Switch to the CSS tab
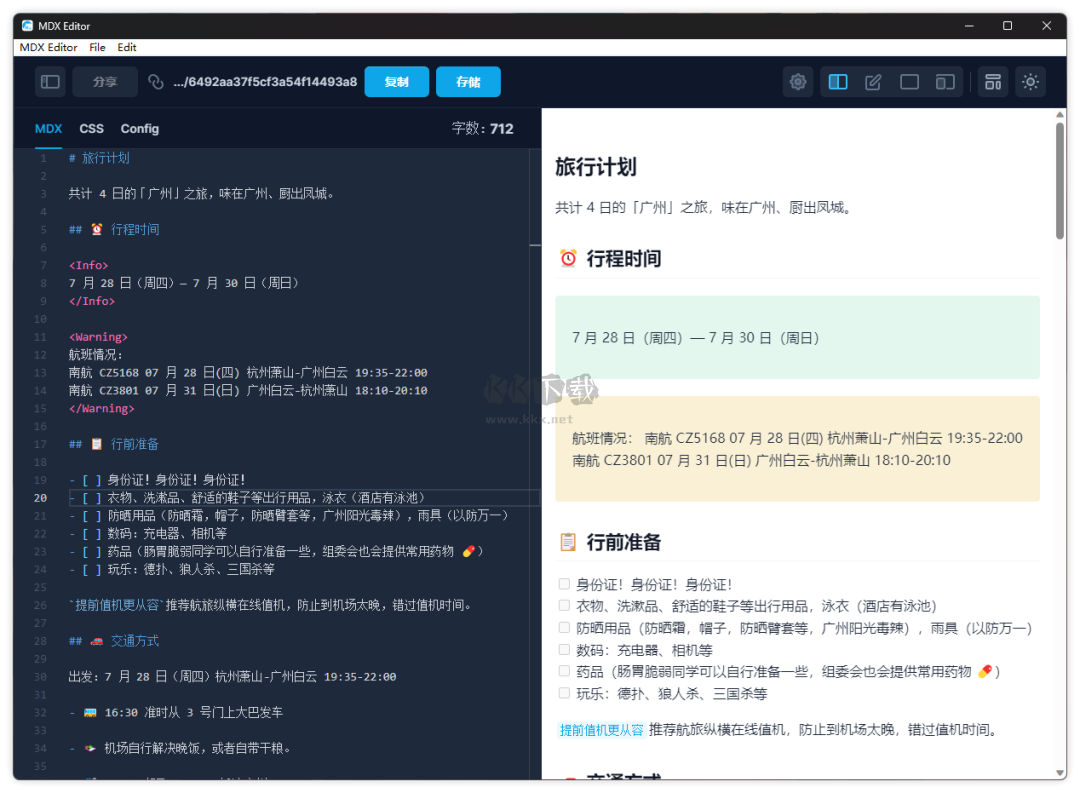Viewport: 1080px width, 793px height. point(91,129)
